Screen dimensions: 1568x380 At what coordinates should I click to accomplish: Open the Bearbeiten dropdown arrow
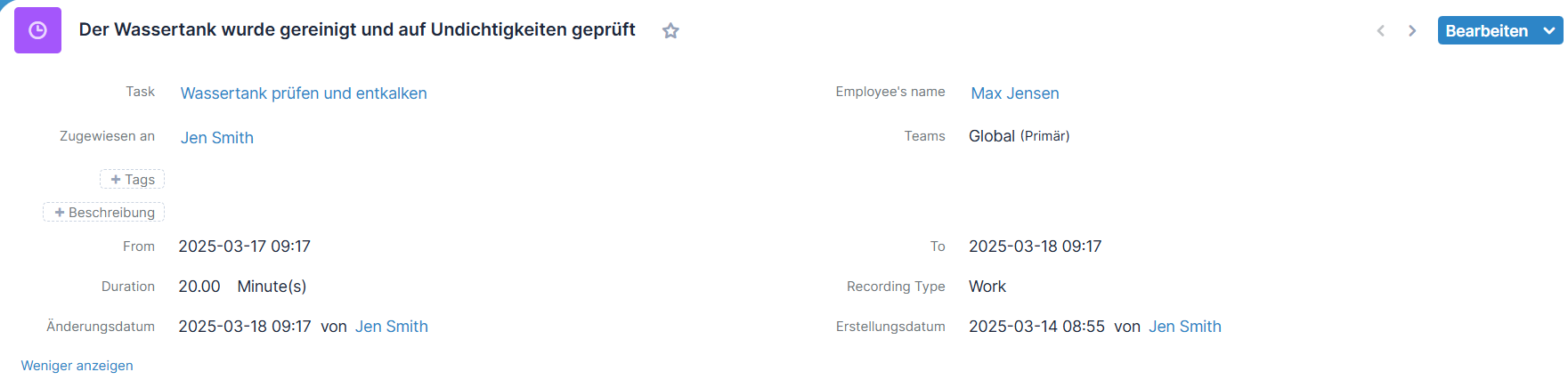(x=1549, y=30)
